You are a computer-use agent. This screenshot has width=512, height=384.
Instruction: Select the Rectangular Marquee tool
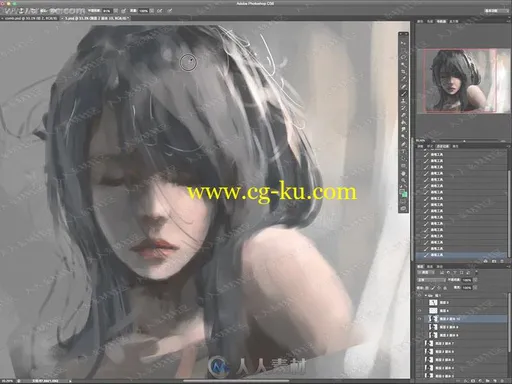tap(403, 50)
